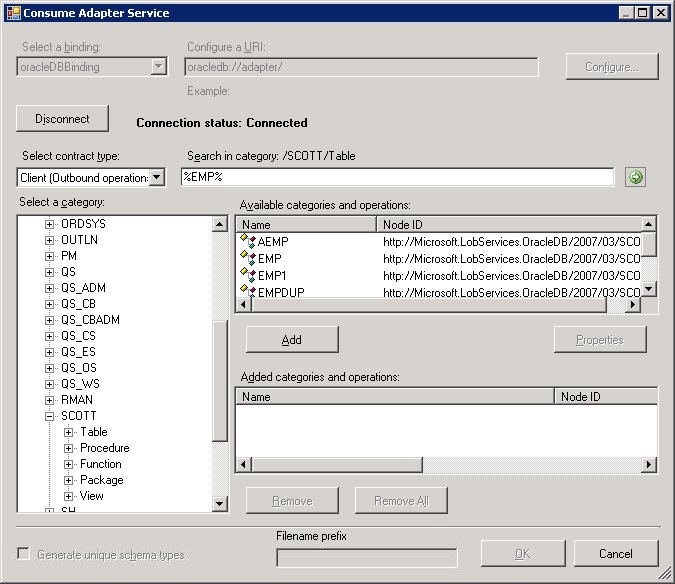This screenshot has width=675, height=584.
Task: Click in the search text field
Action: click(396, 177)
